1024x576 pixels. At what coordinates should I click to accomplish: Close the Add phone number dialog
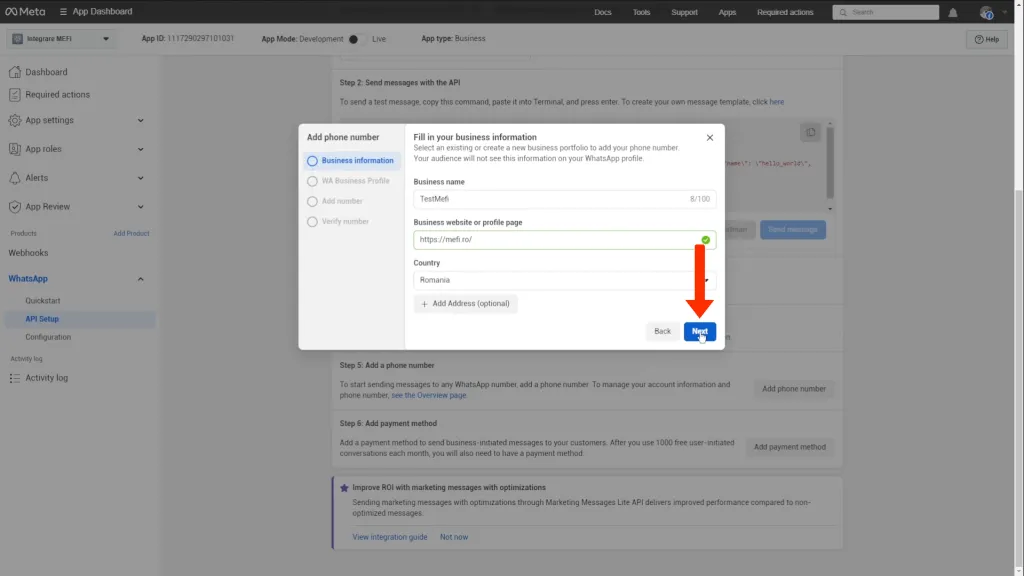[x=710, y=138]
